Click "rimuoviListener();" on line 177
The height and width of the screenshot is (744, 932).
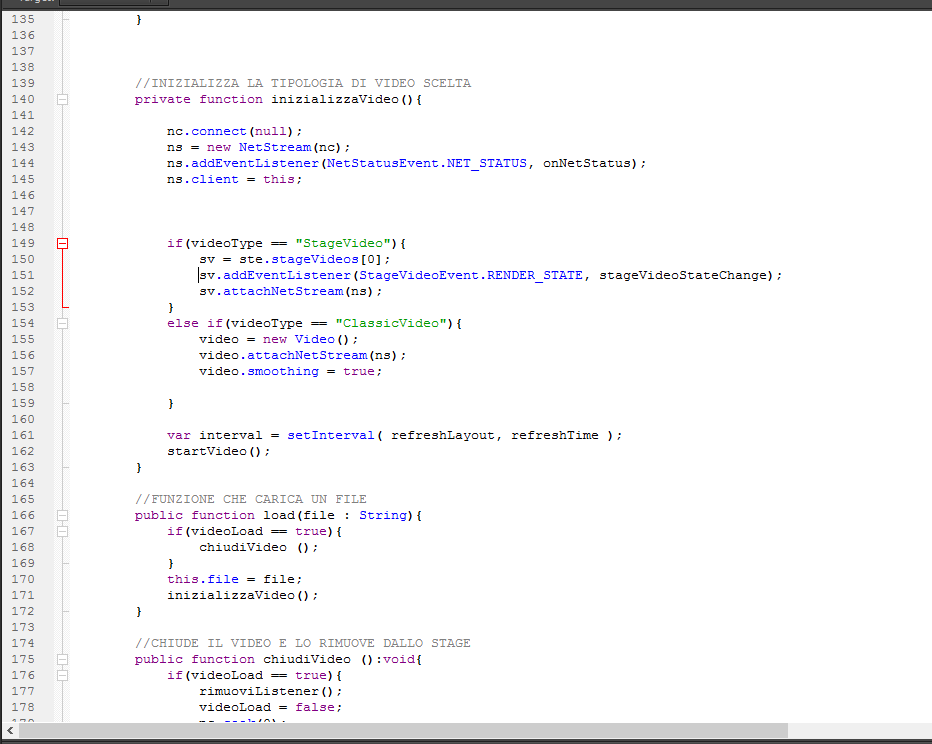pos(270,691)
